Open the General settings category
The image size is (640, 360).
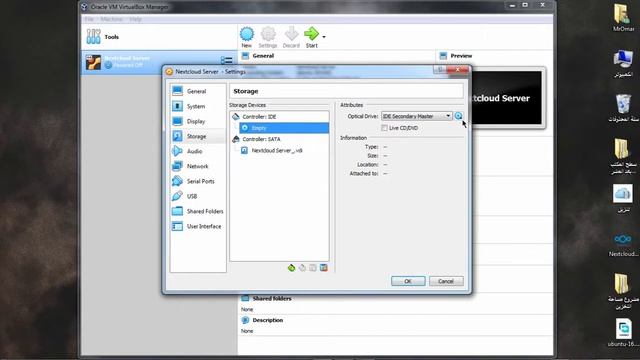pyautogui.click(x=198, y=91)
